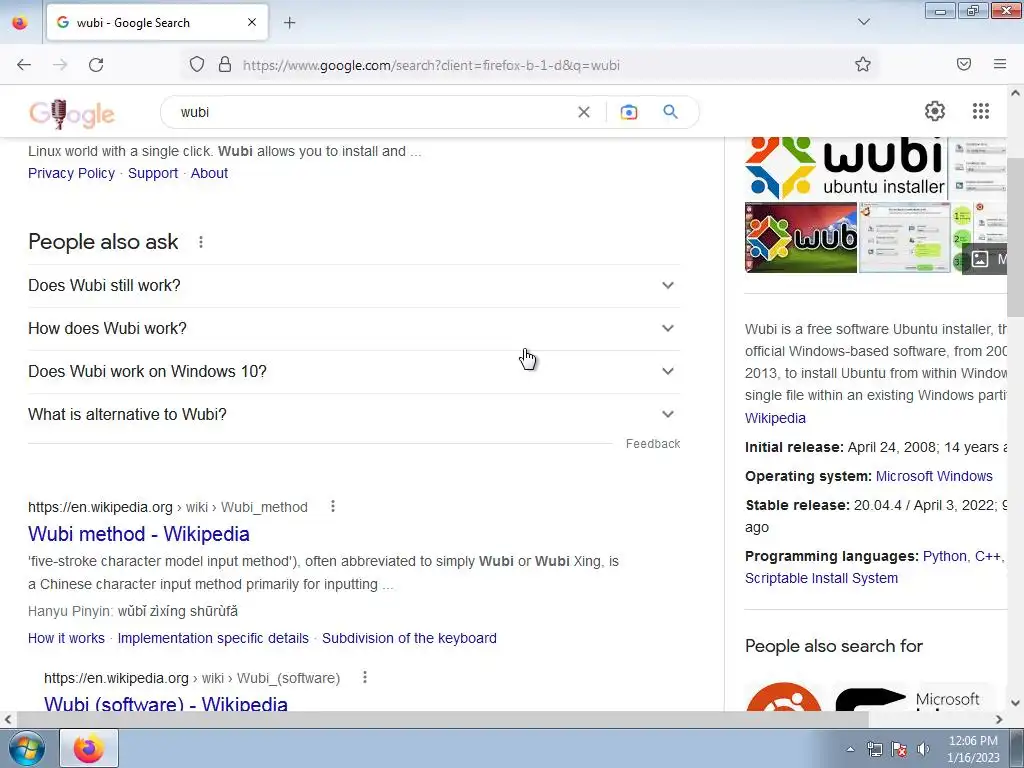Click the network tray icon
The width and height of the screenshot is (1024, 768).
[874, 749]
